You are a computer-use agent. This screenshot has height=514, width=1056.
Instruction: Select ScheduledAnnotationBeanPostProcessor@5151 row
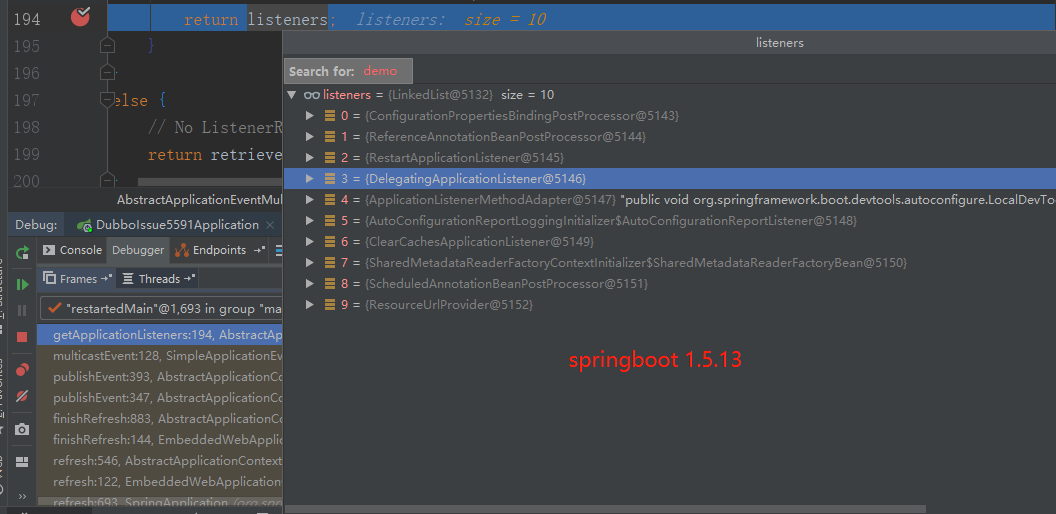point(669,284)
